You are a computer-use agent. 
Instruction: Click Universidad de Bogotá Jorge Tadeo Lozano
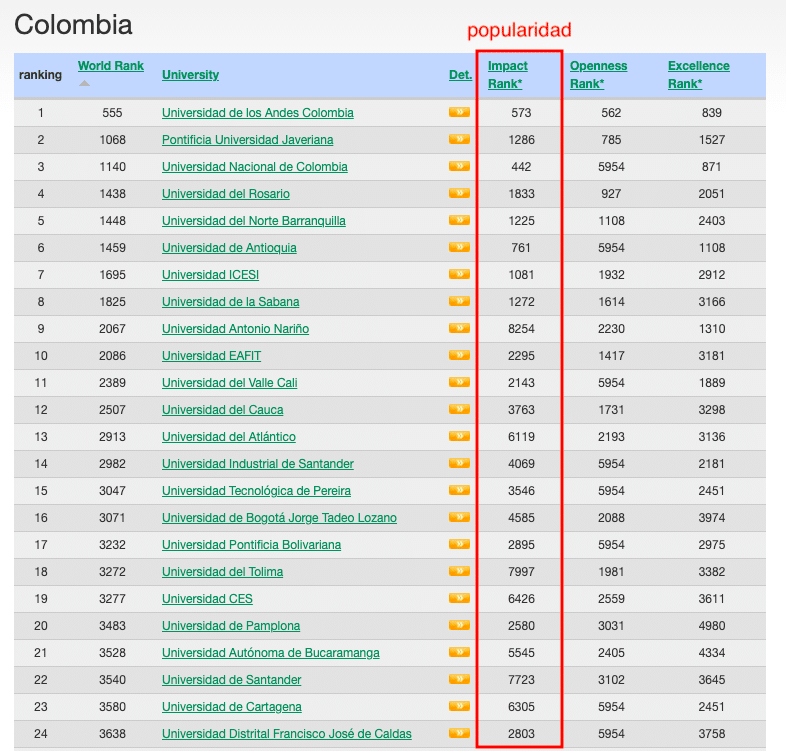(279, 518)
